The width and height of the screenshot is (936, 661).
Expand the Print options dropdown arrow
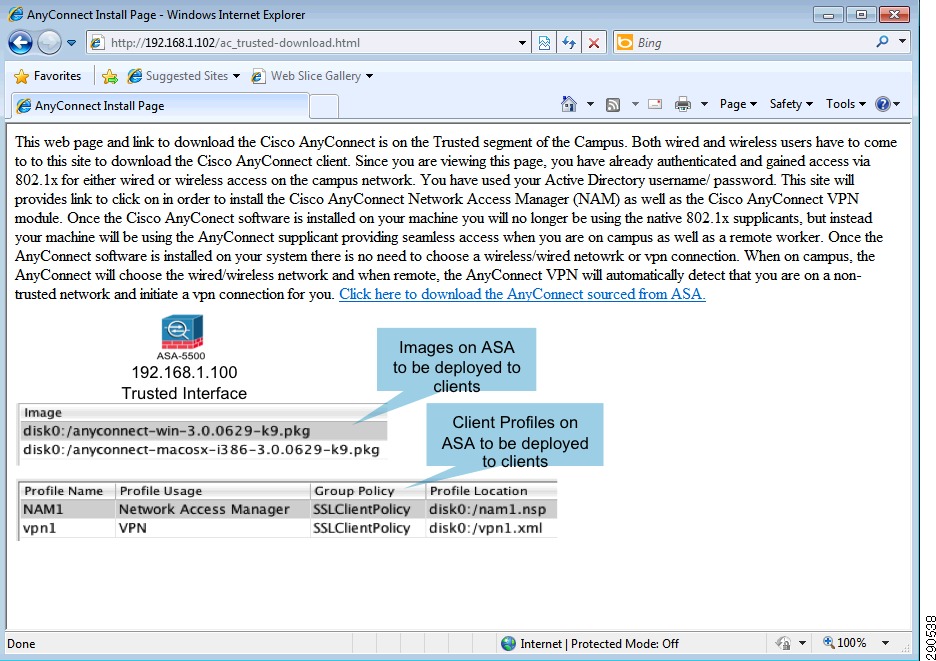[704, 104]
